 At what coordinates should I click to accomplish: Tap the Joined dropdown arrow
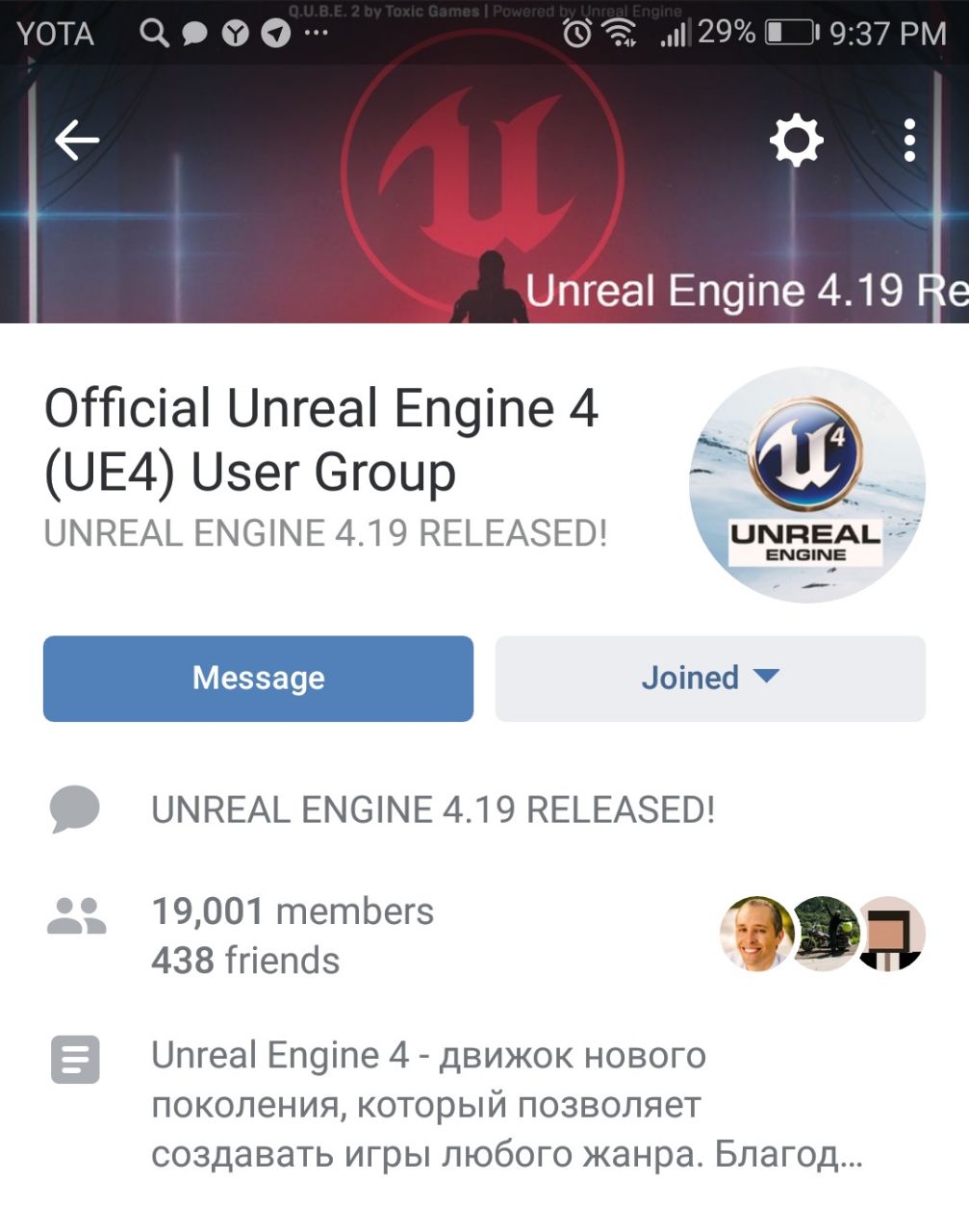pos(766,676)
